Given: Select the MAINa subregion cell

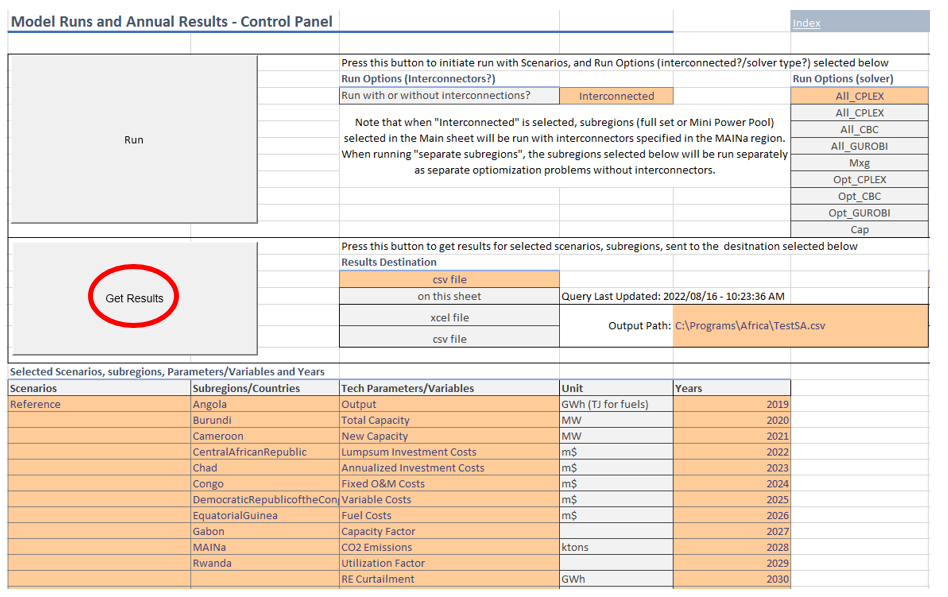Looking at the screenshot, I should [x=265, y=547].
